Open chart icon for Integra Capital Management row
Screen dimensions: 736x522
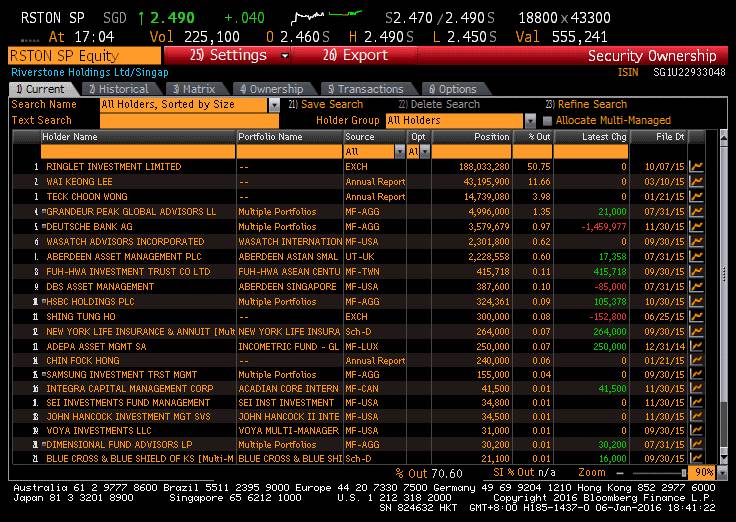[696, 389]
